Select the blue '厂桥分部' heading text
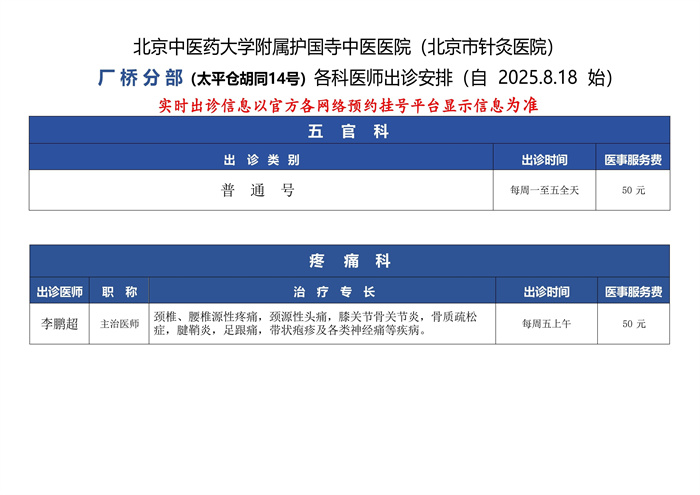This screenshot has height=495, width=700. tap(140, 78)
